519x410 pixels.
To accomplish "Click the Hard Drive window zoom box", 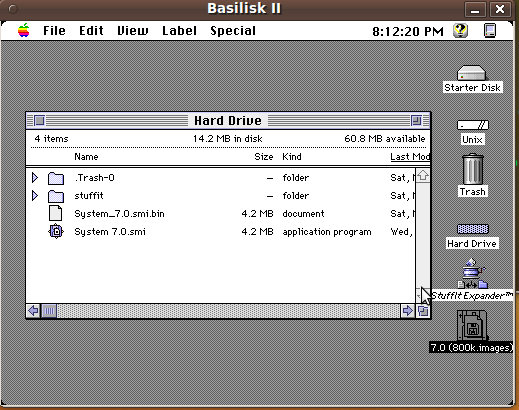I will pyautogui.click(x=416, y=120).
